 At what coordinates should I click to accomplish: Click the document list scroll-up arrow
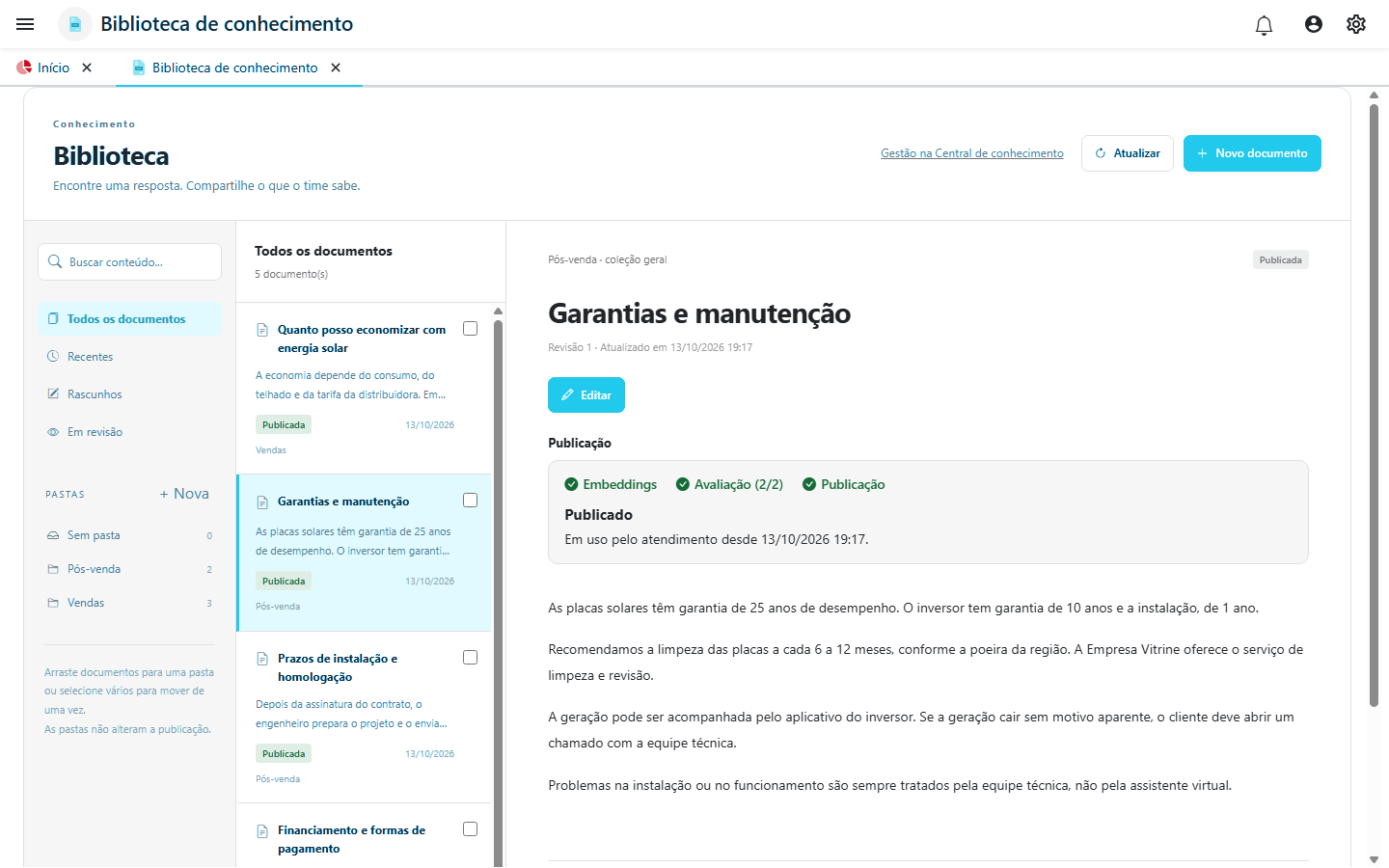(x=498, y=311)
